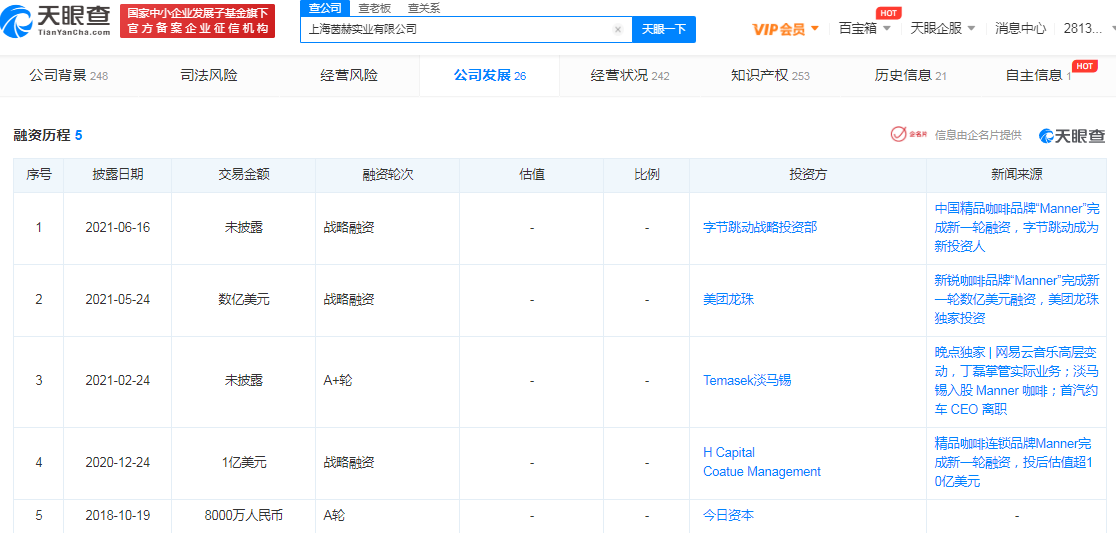1116x533 pixels.
Task: Click the A+轮 round cell
Action: pyautogui.click(x=388, y=381)
